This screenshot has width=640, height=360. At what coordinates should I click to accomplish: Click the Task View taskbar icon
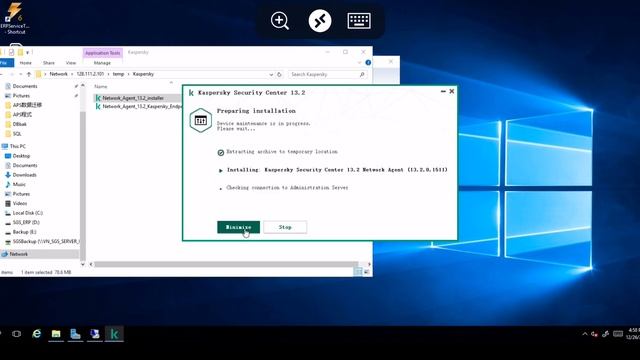click(x=16, y=334)
